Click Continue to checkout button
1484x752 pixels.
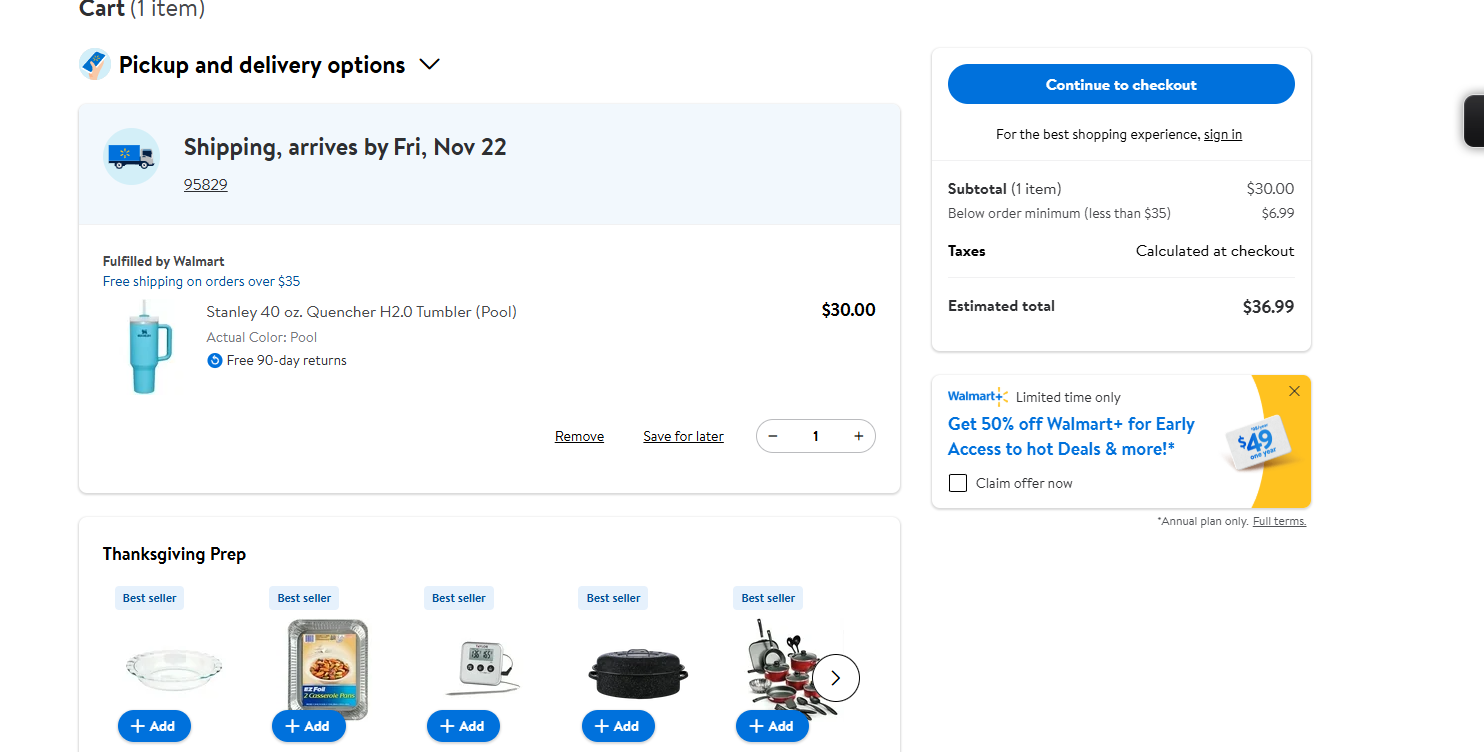coord(1121,84)
